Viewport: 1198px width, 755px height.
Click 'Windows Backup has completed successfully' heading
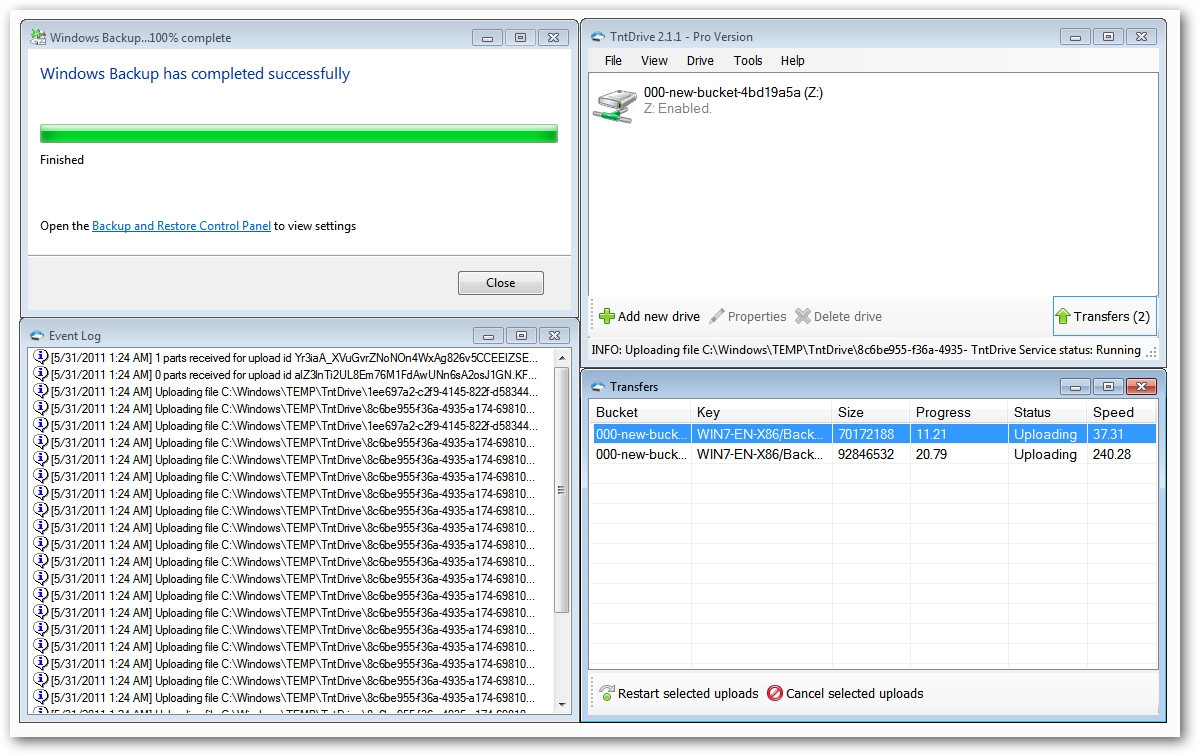pos(195,73)
